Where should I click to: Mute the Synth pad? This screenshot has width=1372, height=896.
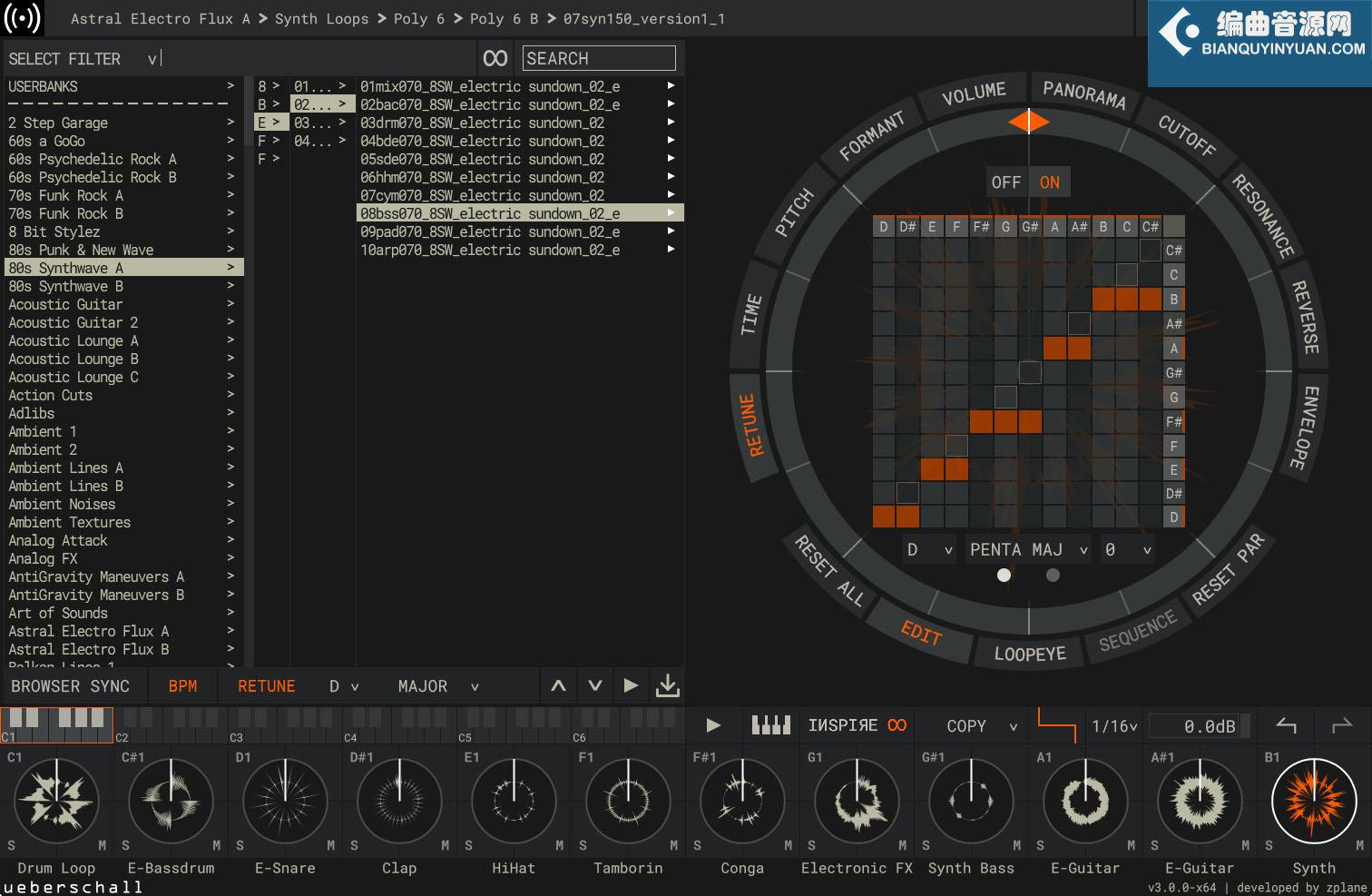click(1359, 845)
